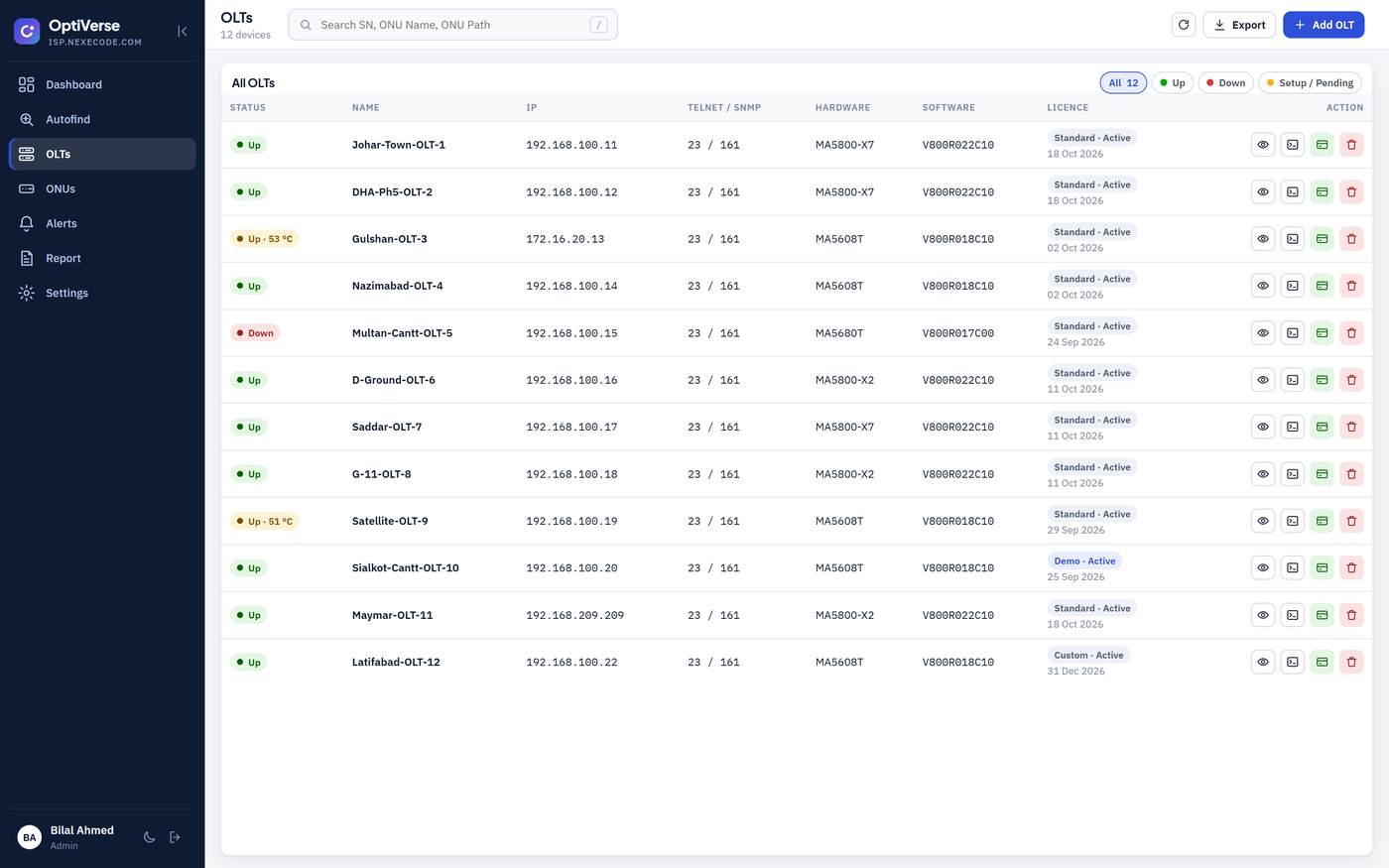Click the refresh icon button

1184,25
